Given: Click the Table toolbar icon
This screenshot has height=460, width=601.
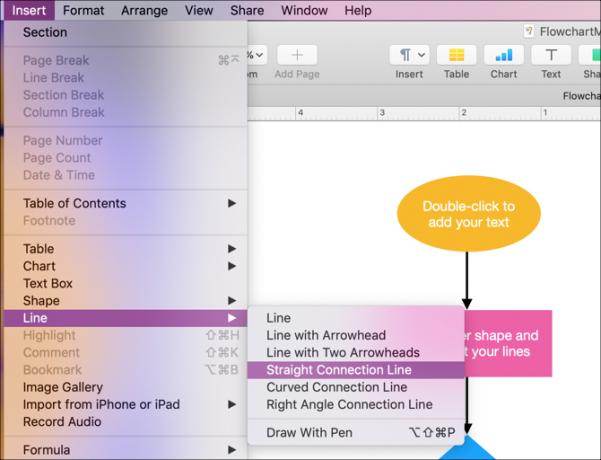Looking at the screenshot, I should pos(456,55).
